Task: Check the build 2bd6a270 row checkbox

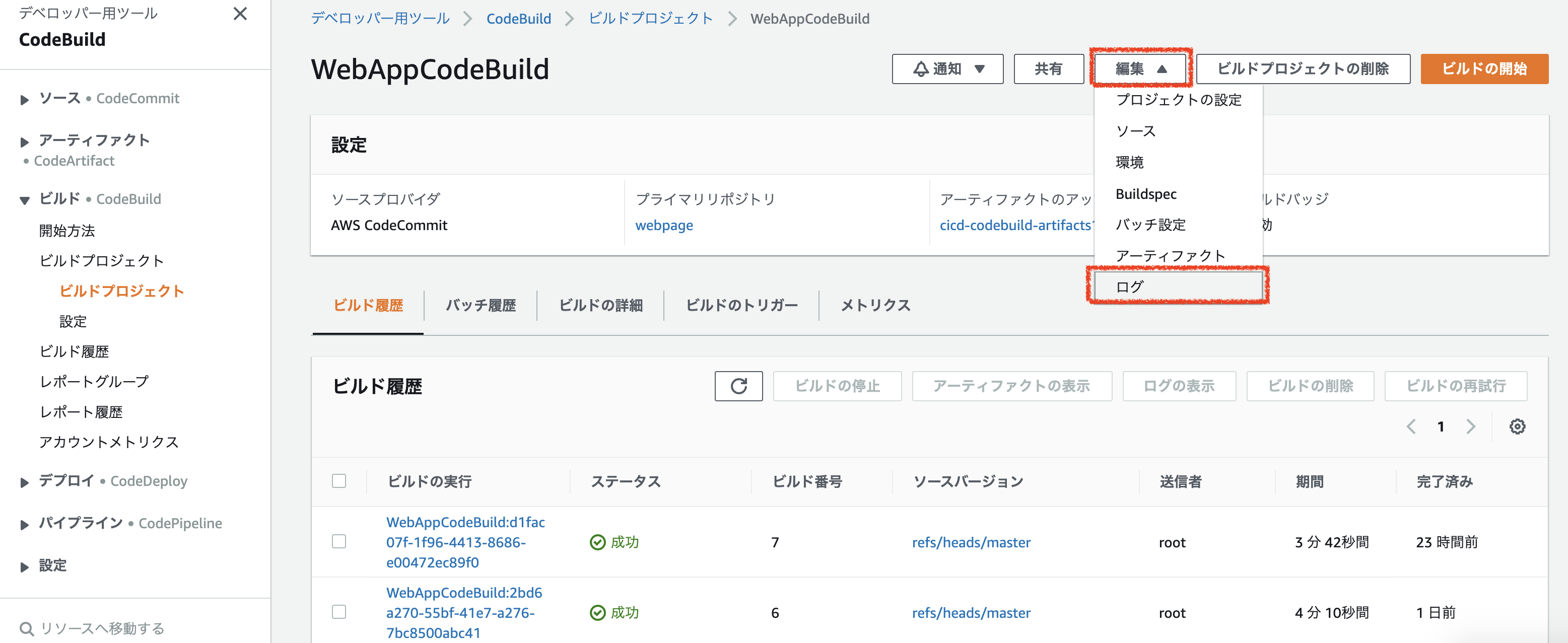Action: pyautogui.click(x=339, y=612)
